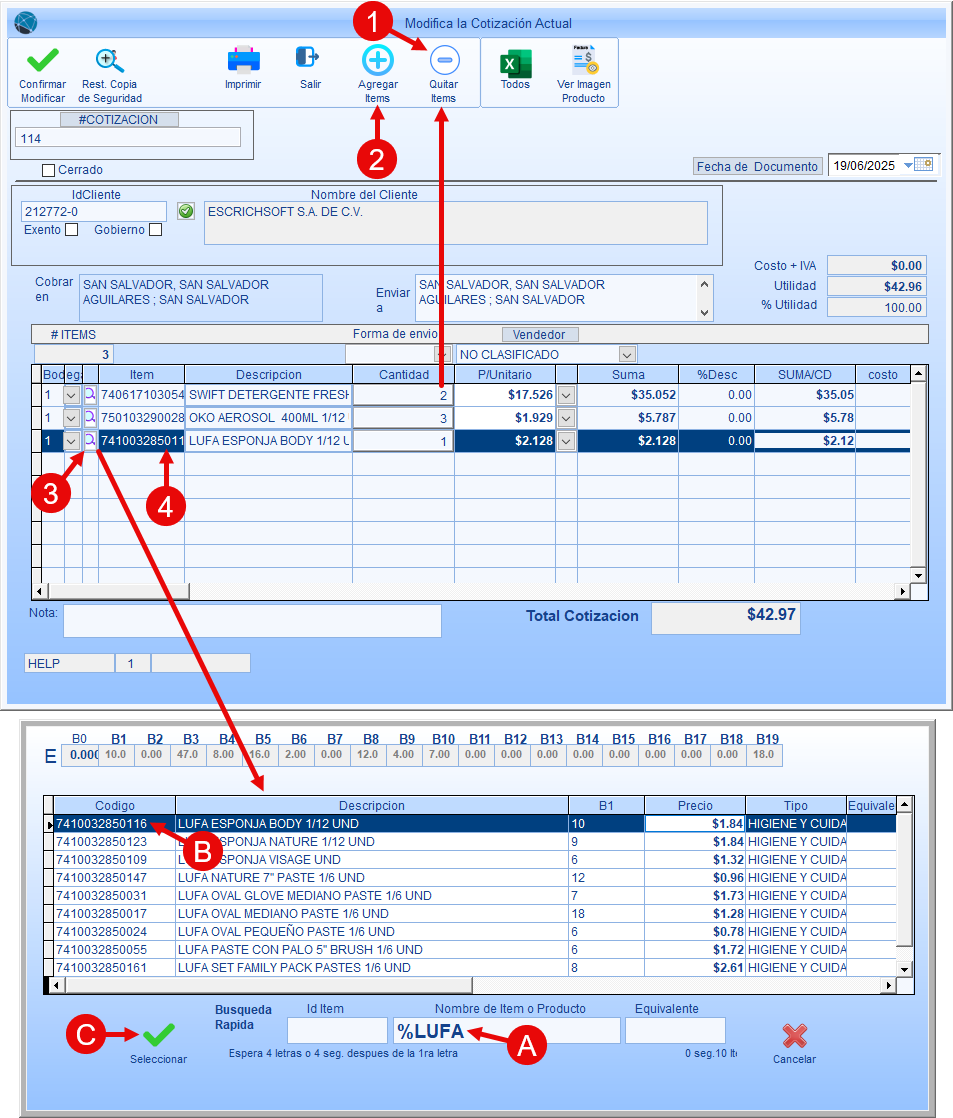953x1118 pixels.
Task: Click Fecha de Documento label button
Action: pyautogui.click(x=758, y=166)
